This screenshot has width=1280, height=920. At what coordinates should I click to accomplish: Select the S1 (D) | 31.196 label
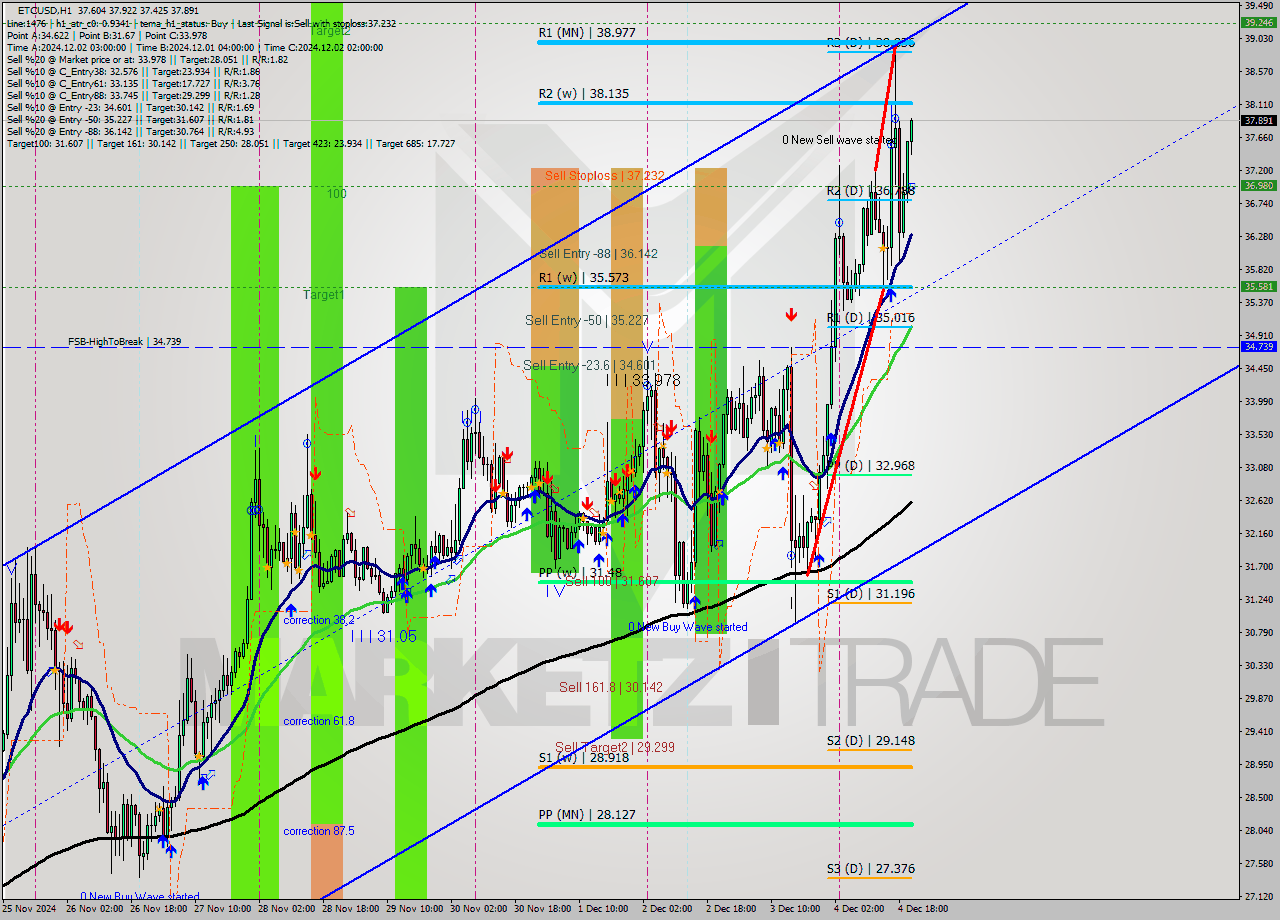[x=870, y=594]
